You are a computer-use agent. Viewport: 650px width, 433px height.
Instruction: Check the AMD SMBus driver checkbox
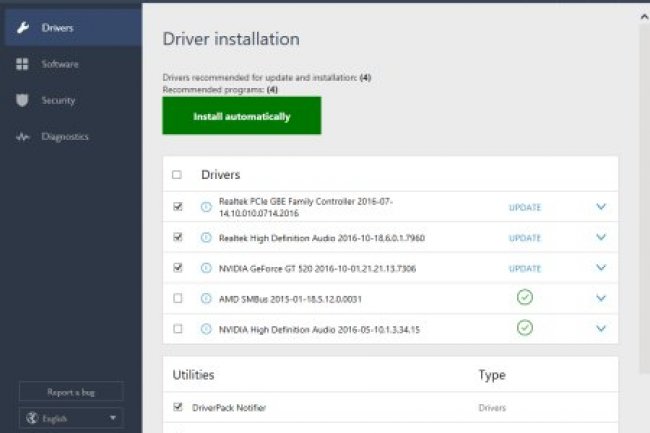point(177,298)
